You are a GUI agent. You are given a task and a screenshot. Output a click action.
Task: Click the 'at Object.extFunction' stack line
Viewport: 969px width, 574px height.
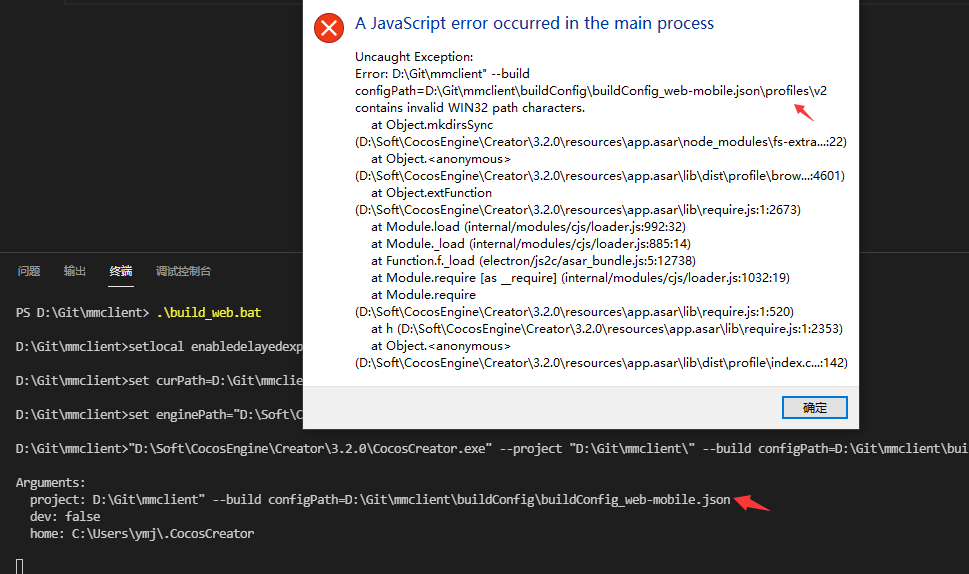pos(431,193)
